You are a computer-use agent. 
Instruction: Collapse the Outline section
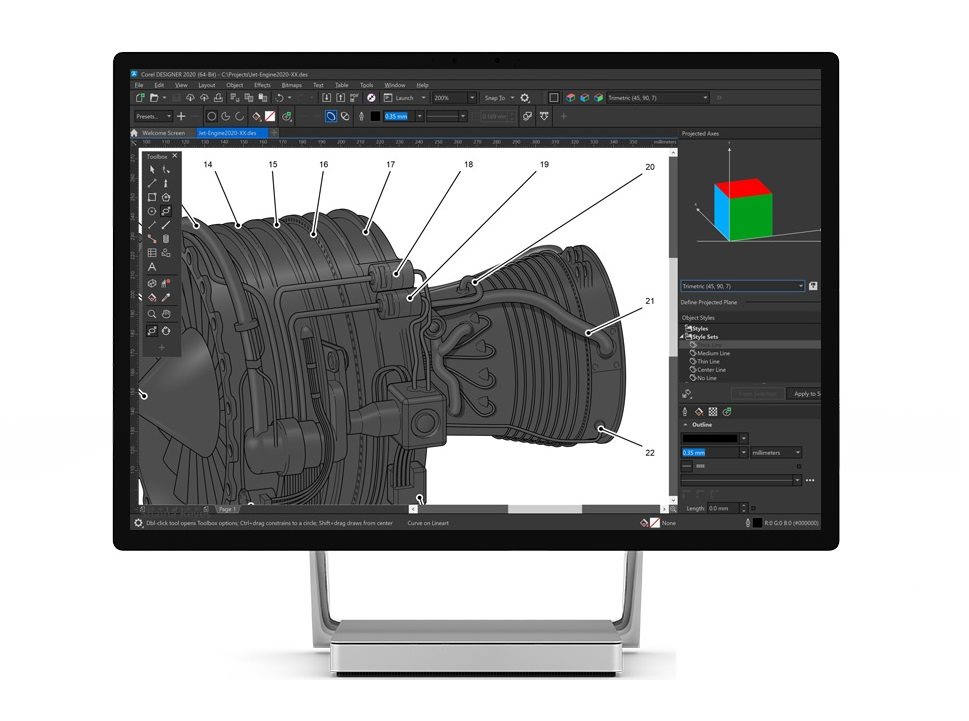(685, 425)
